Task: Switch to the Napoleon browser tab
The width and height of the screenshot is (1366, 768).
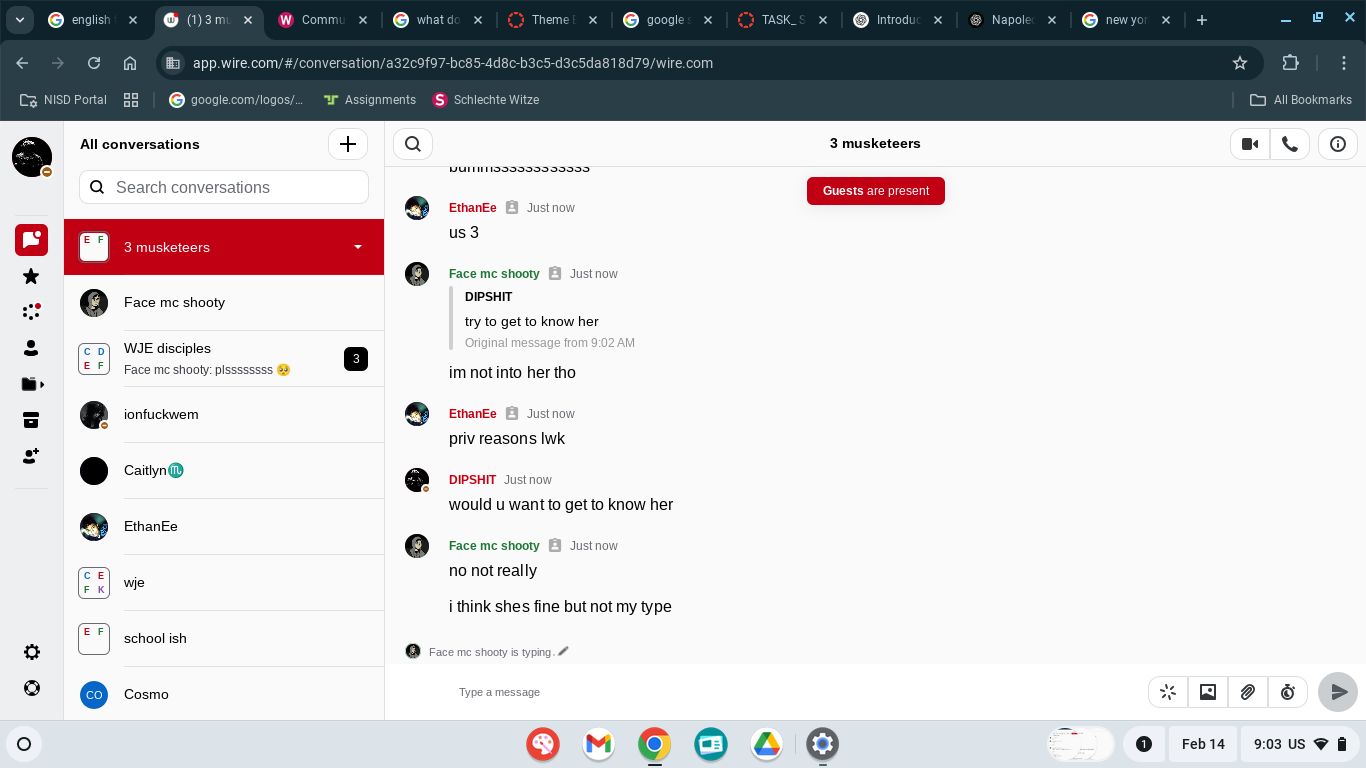Action: 1010,20
